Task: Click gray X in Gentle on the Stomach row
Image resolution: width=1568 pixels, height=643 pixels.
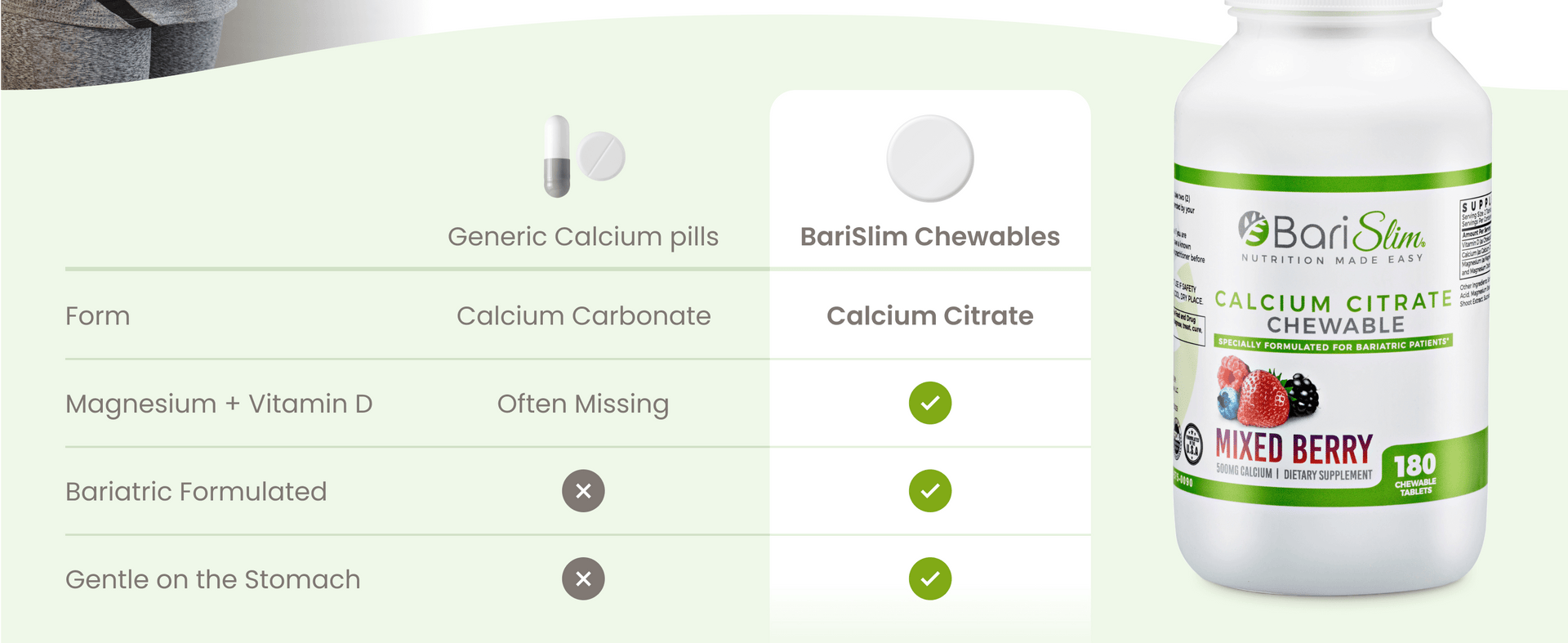Action: coord(583,578)
